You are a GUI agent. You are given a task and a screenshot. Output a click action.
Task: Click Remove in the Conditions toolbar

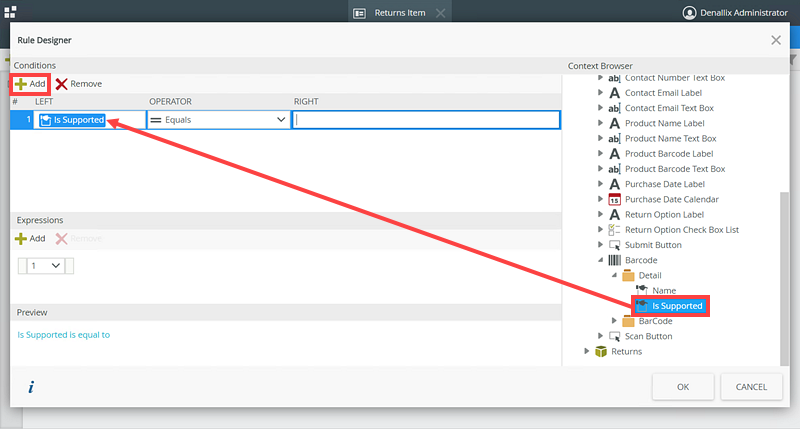79,84
